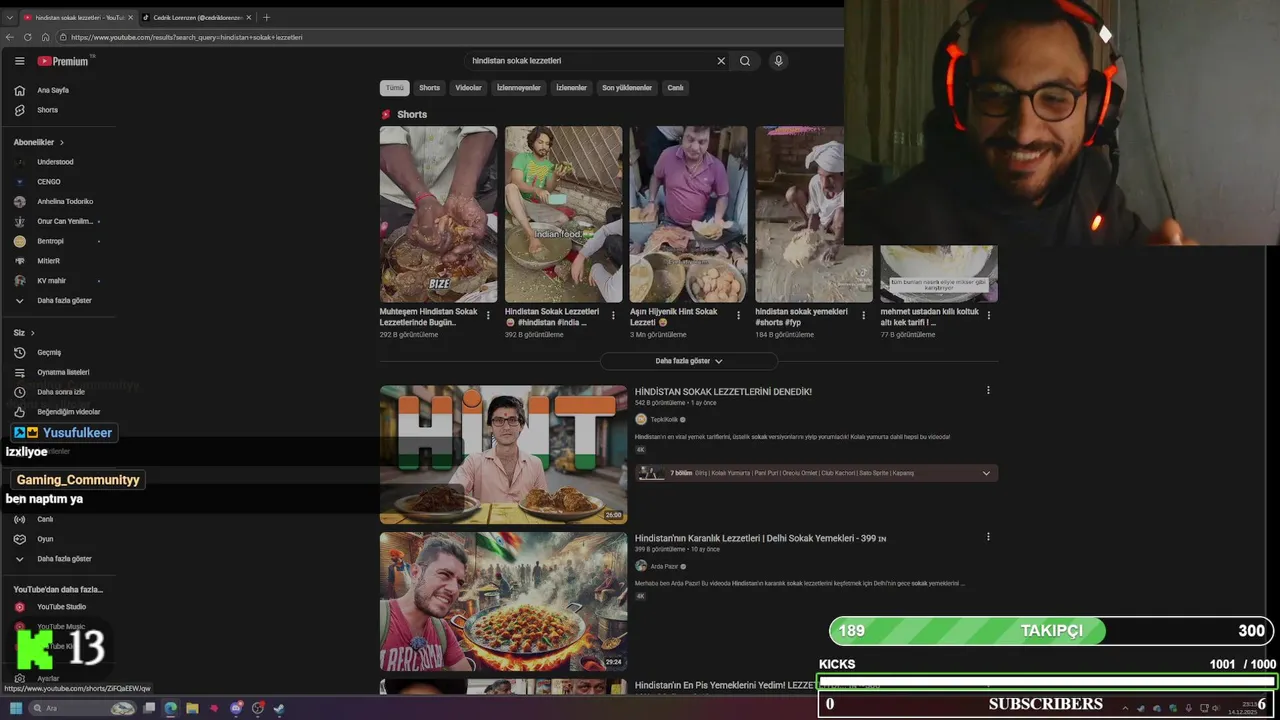
Task: Open the browser tab list dropdown
Action: (10, 17)
